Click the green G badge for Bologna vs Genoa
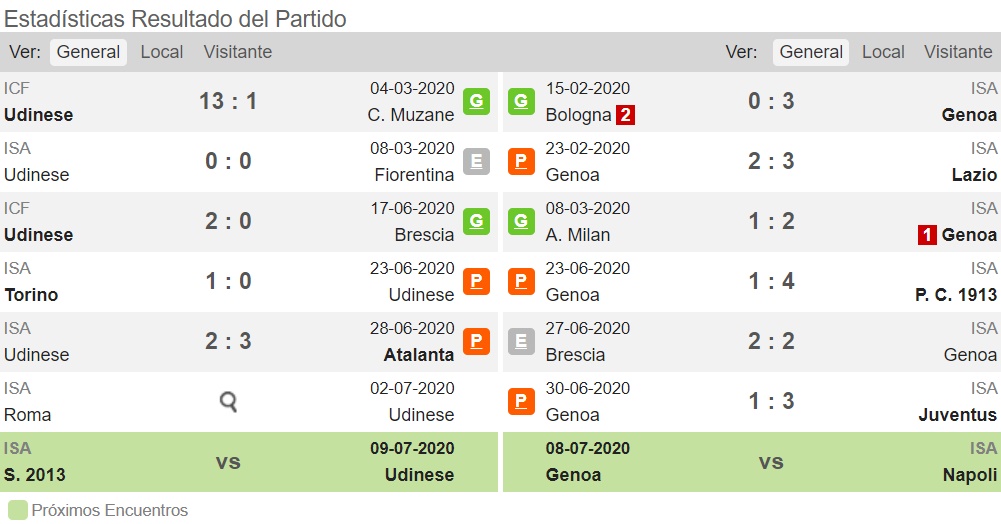 521,101
